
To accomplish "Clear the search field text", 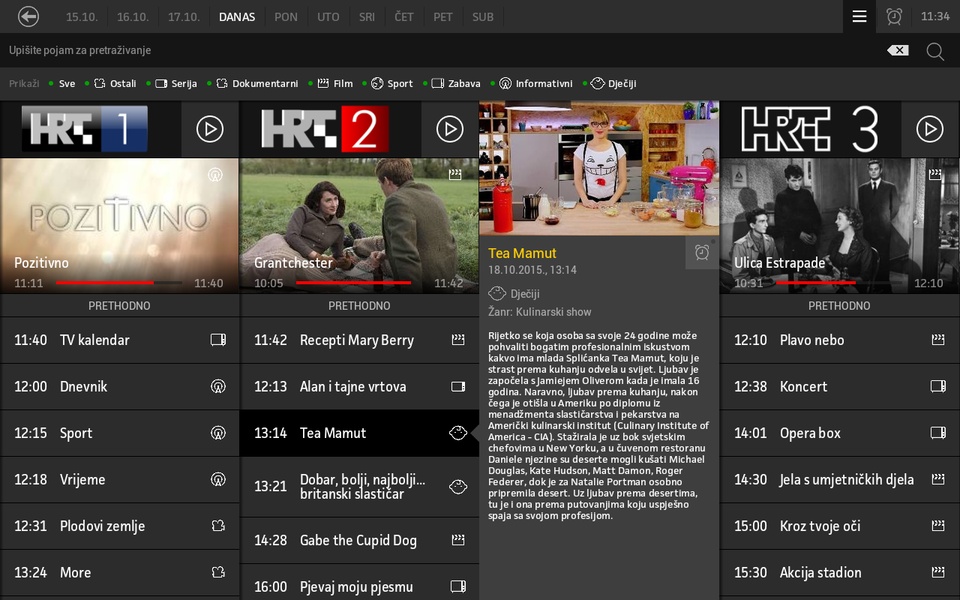I will tap(898, 50).
